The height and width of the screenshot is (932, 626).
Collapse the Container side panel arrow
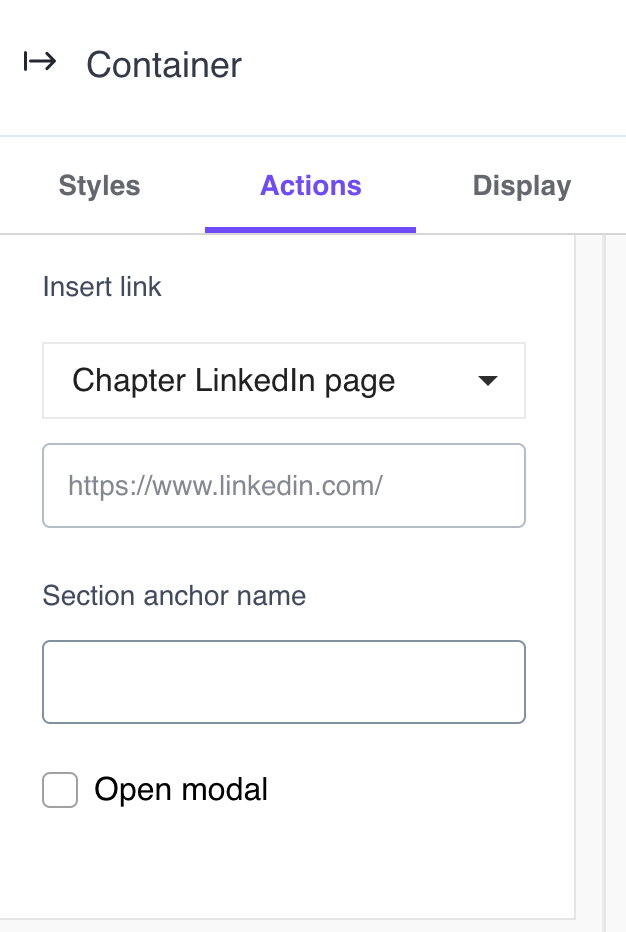click(40, 63)
